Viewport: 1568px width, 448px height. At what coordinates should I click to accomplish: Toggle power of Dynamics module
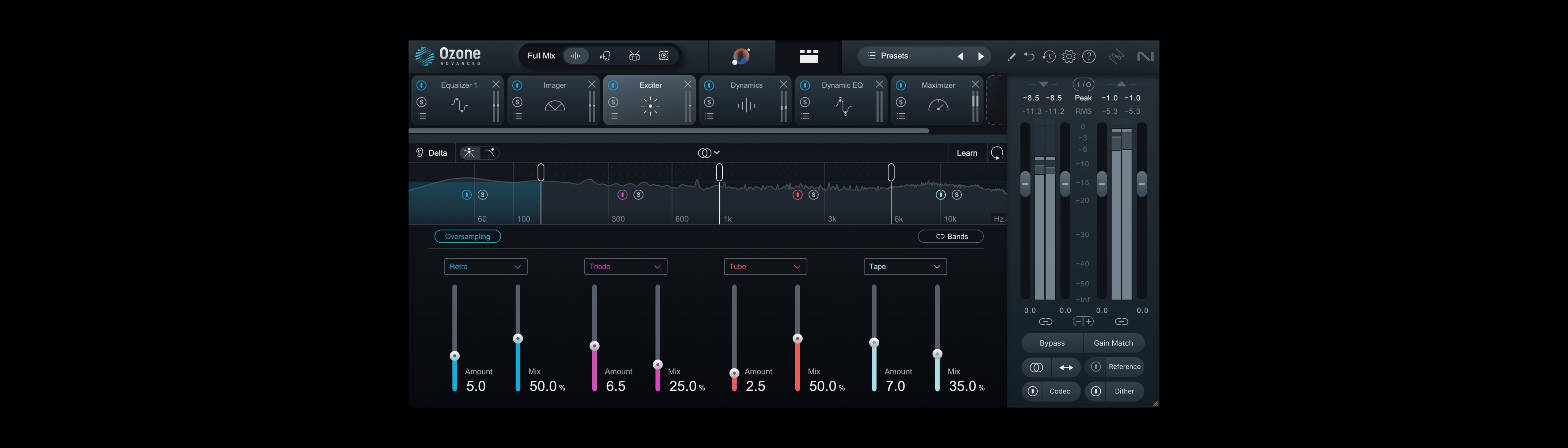(709, 85)
